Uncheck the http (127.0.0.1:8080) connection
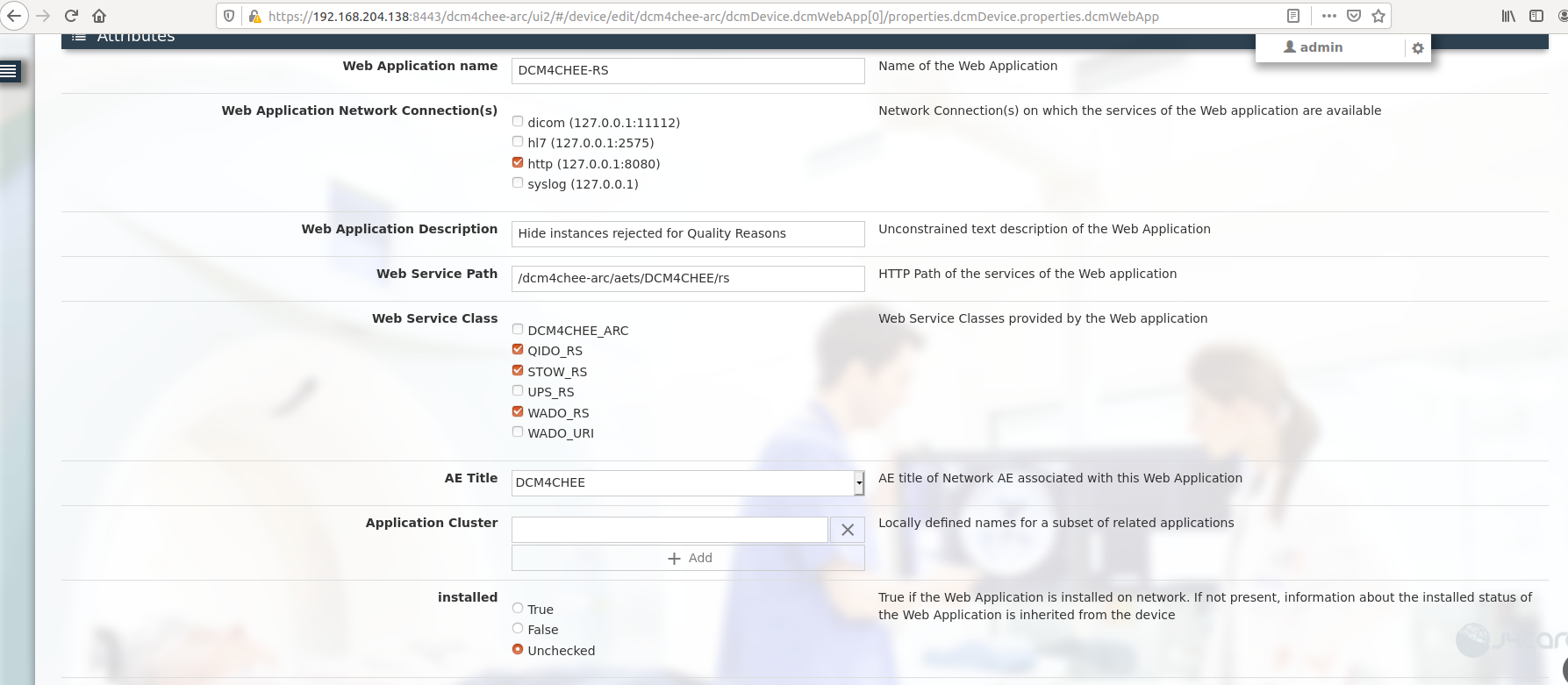The image size is (1568, 685). tap(518, 163)
